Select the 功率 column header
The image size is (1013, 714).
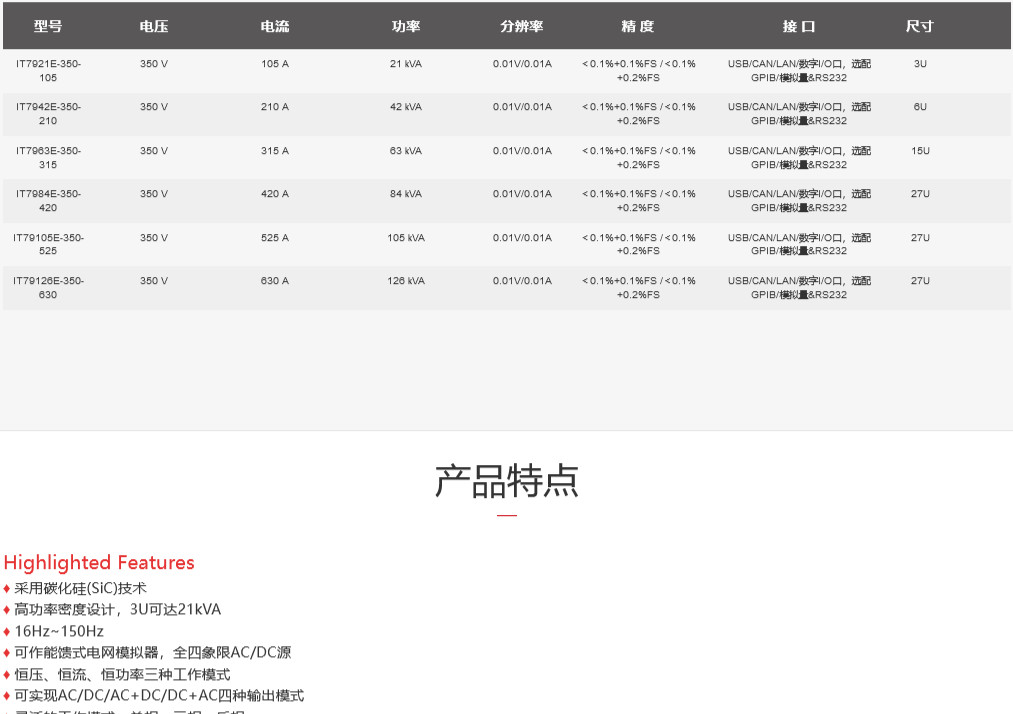point(406,27)
